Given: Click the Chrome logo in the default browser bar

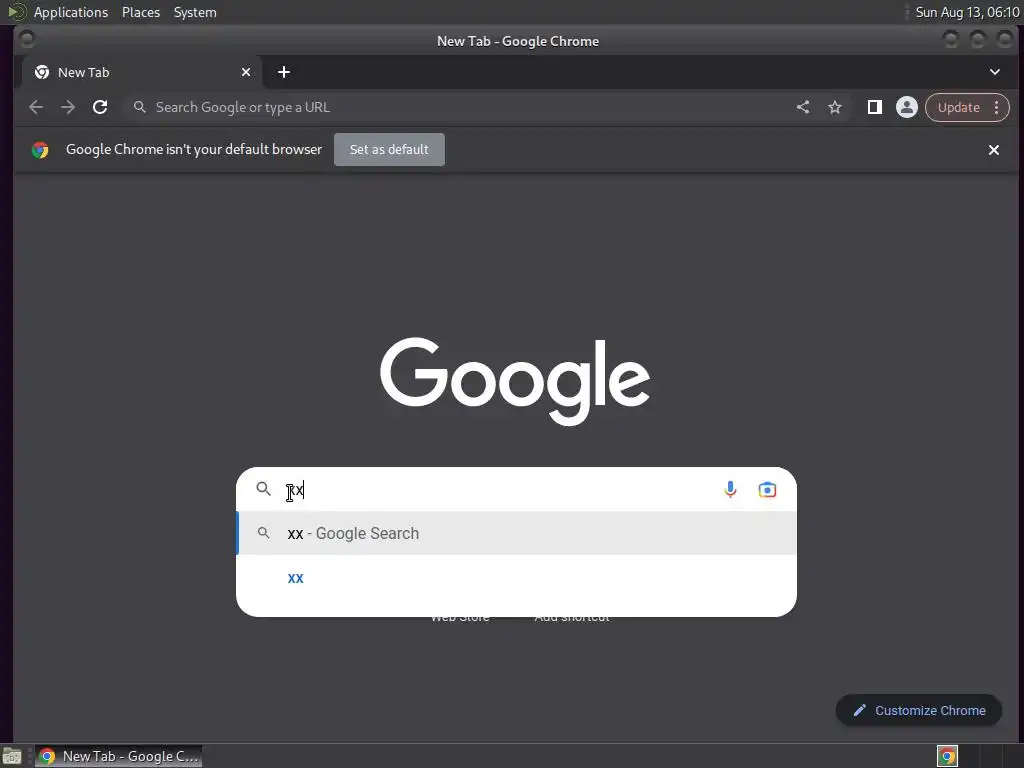Looking at the screenshot, I should pyautogui.click(x=40, y=150).
